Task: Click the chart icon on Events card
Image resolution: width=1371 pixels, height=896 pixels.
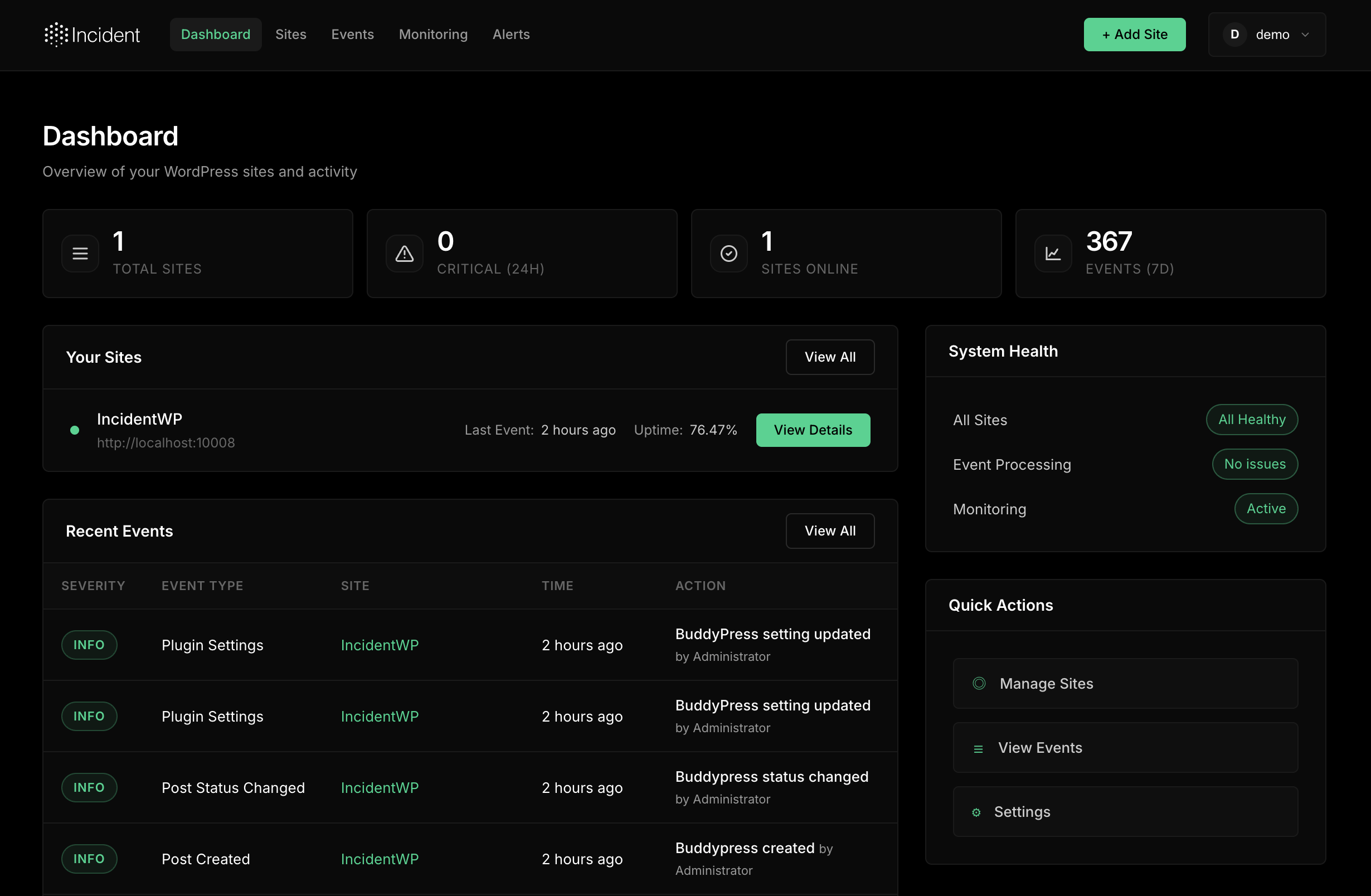Action: pyautogui.click(x=1052, y=254)
